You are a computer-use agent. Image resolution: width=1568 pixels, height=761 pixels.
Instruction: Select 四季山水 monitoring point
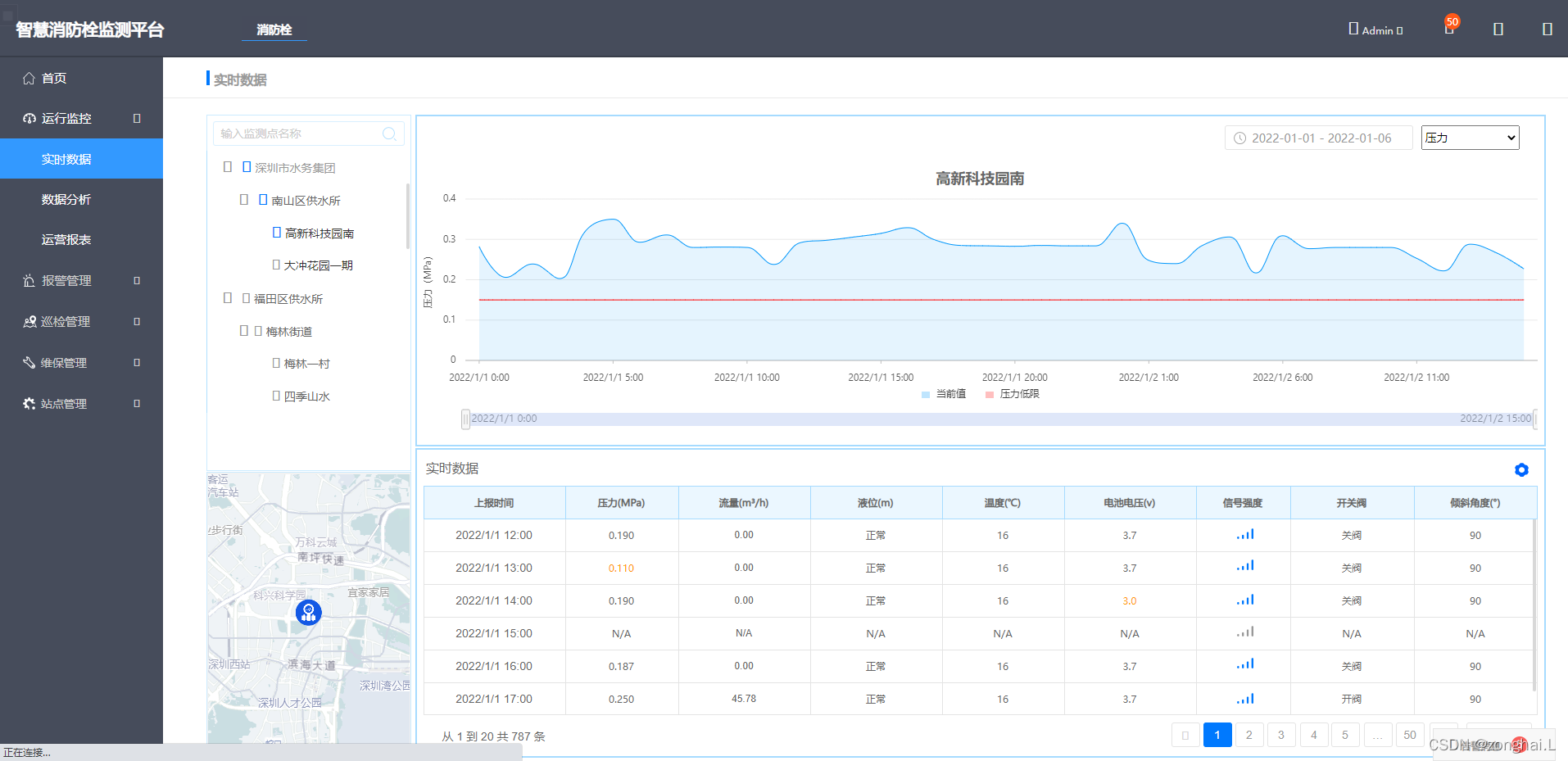[306, 396]
